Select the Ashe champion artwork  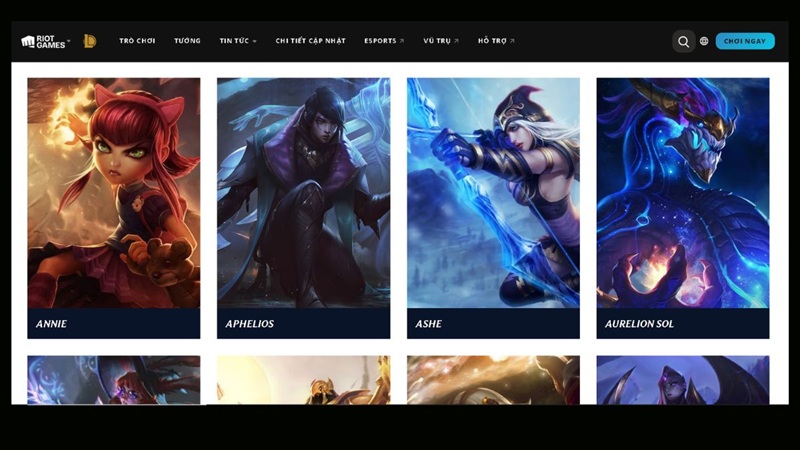pos(493,193)
